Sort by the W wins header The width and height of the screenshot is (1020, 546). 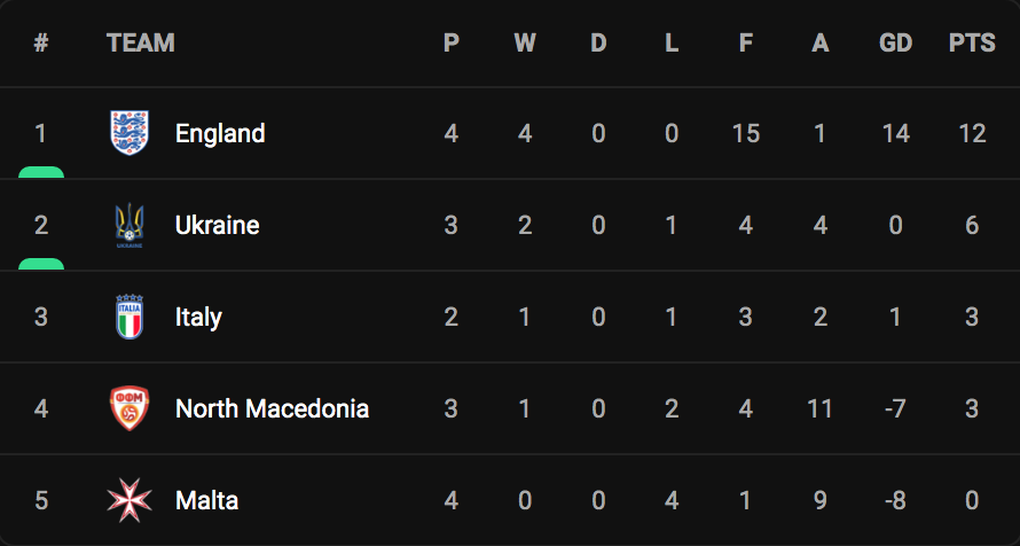(525, 43)
